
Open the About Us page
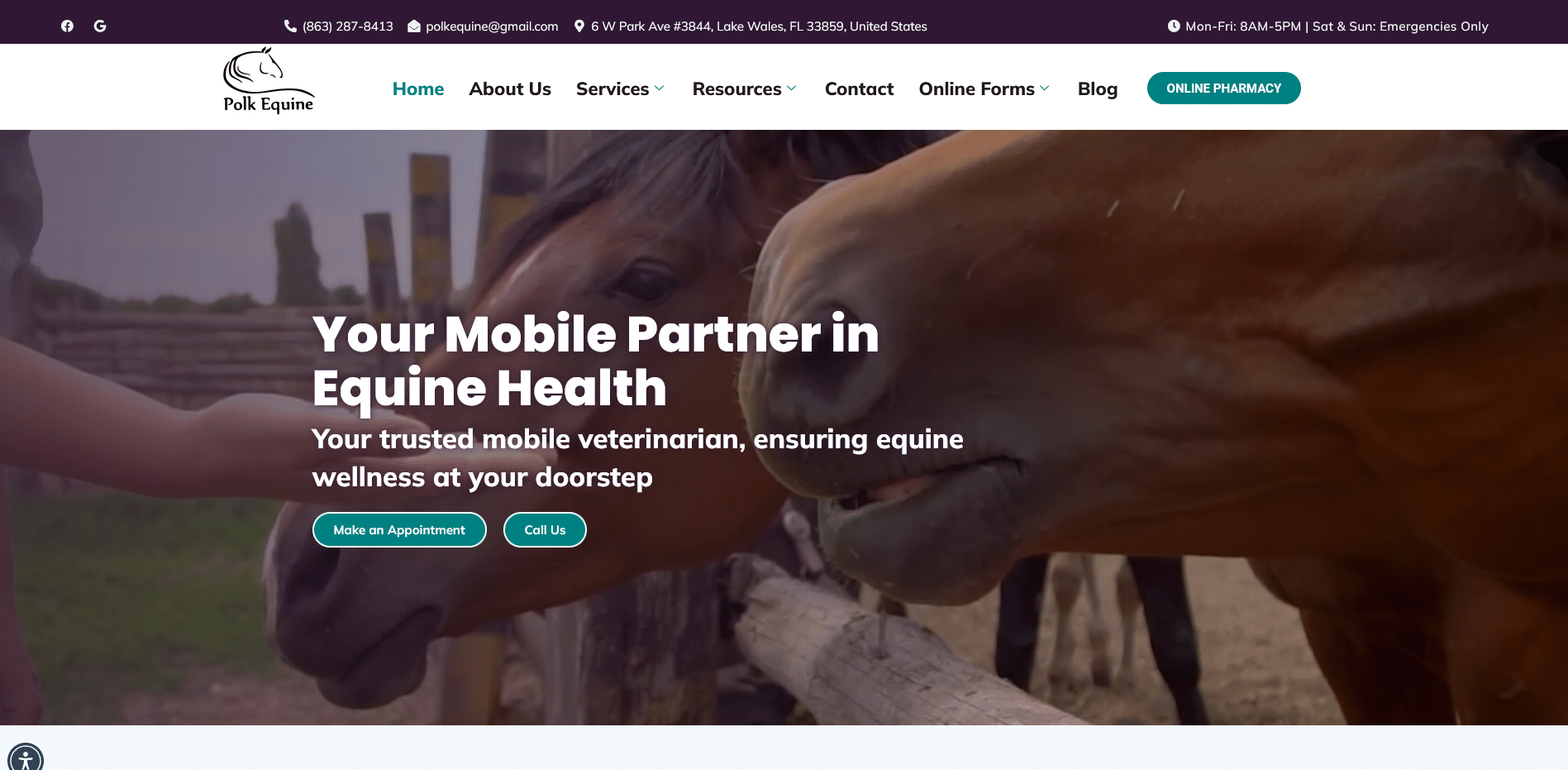pos(510,88)
